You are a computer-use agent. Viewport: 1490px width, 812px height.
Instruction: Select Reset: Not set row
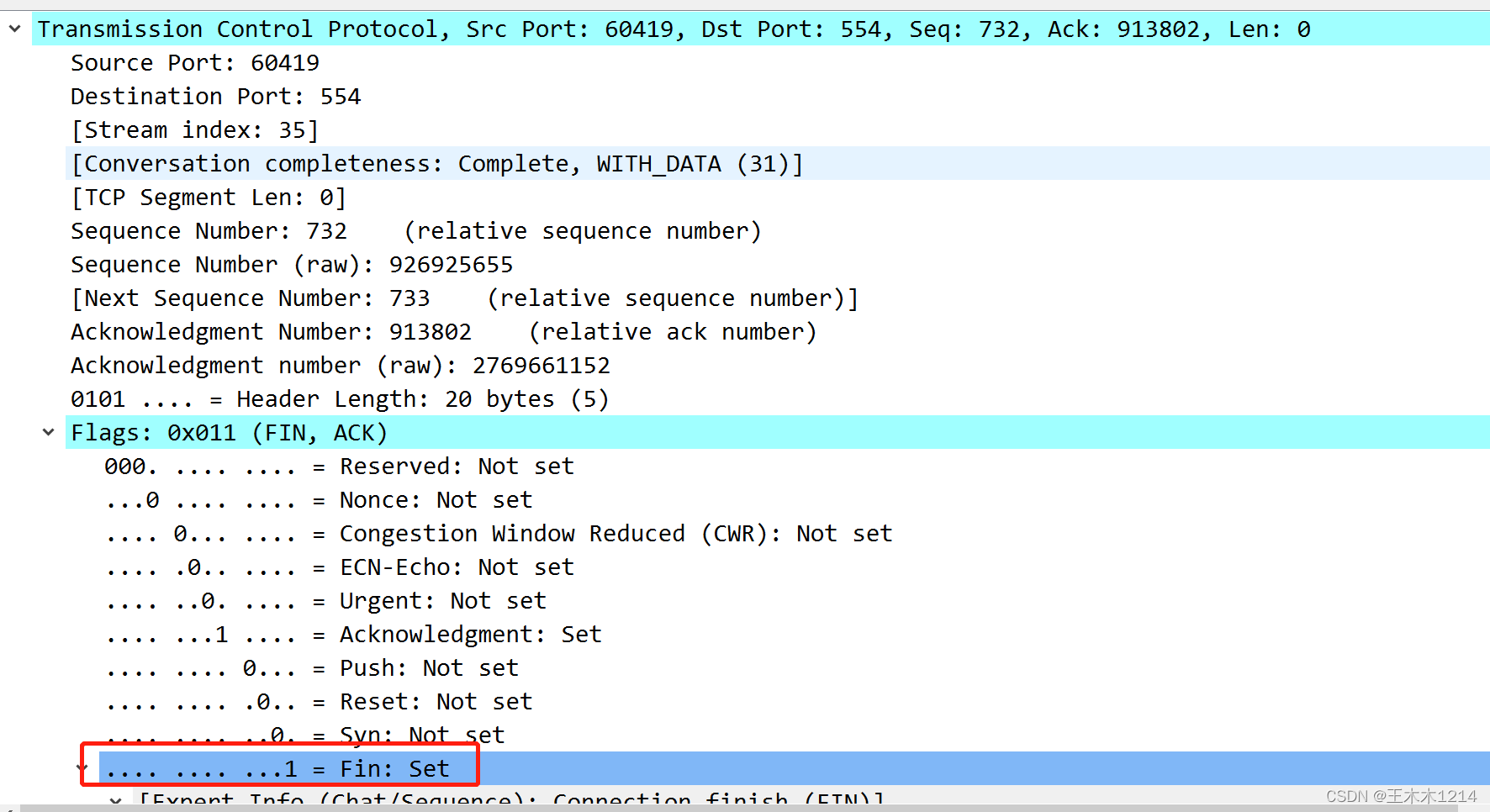795,701
